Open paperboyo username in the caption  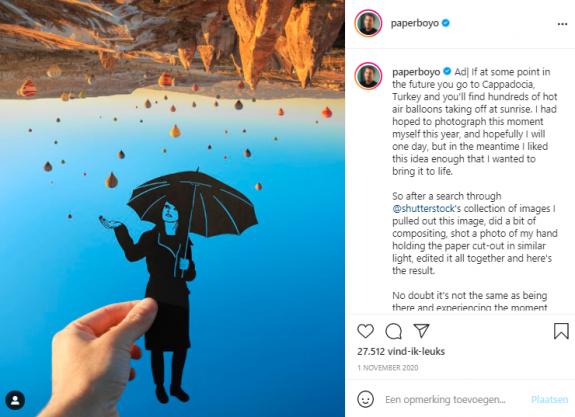pos(416,72)
